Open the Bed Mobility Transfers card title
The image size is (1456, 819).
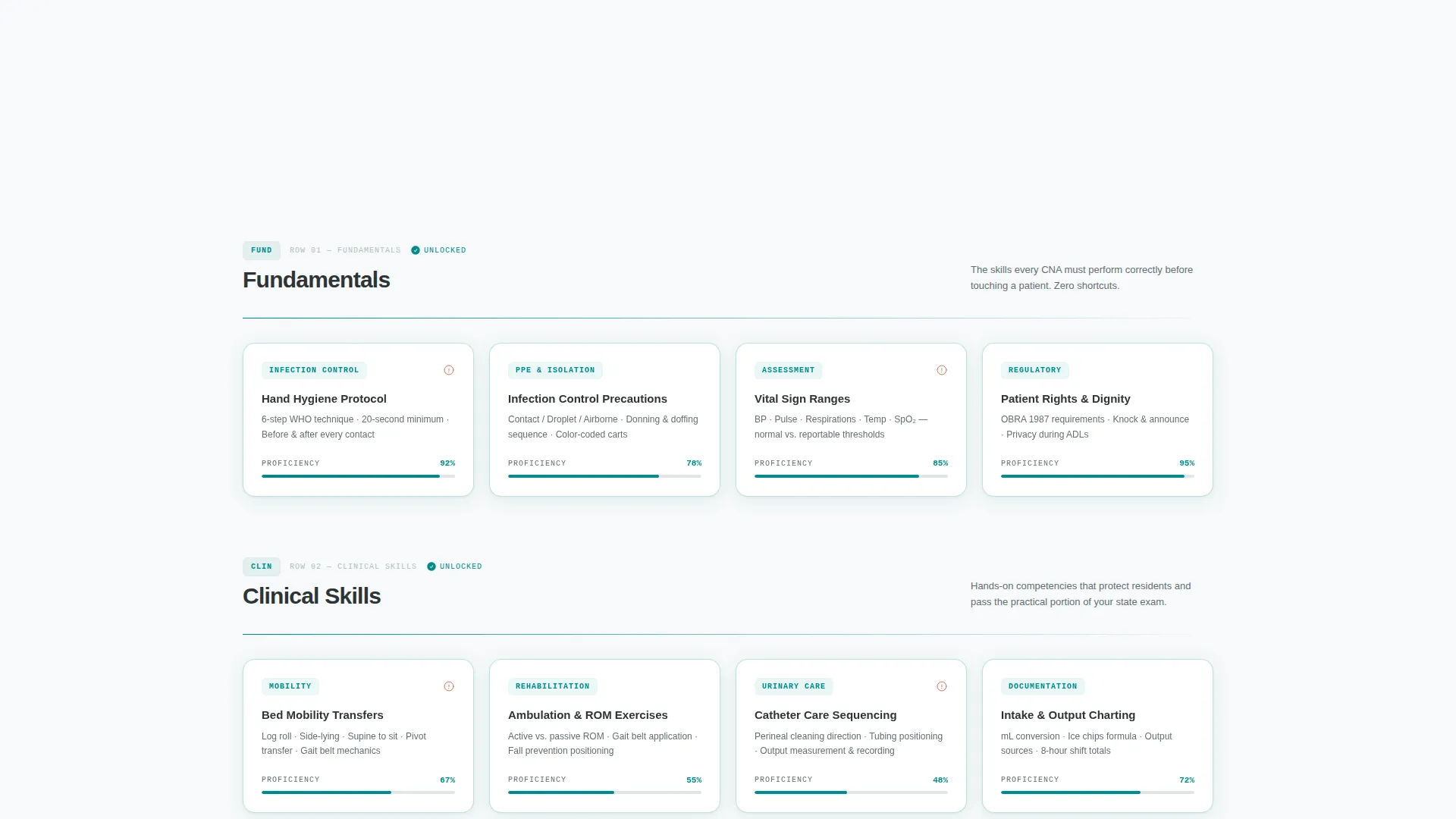pos(322,715)
